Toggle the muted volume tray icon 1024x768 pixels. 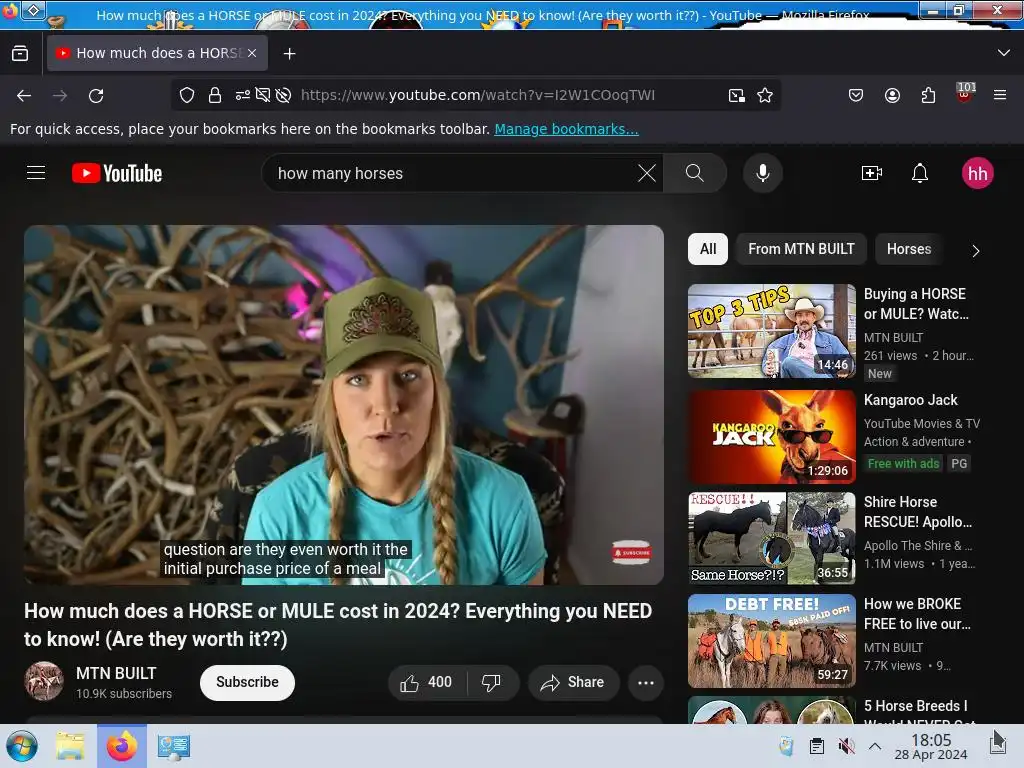point(846,746)
